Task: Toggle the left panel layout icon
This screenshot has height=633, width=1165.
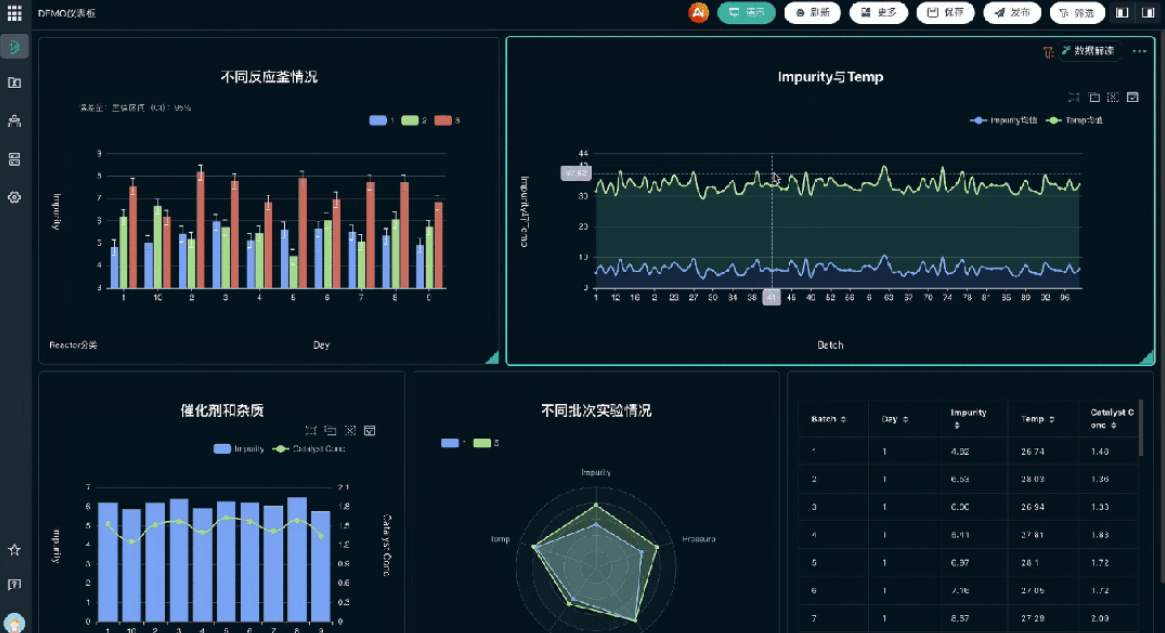Action: tap(1123, 13)
